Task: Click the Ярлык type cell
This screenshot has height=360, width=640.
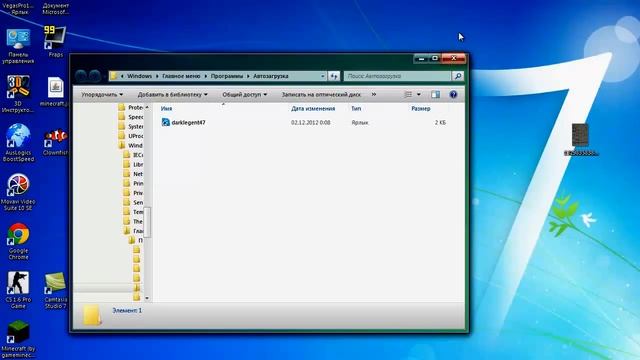Action: 360,122
